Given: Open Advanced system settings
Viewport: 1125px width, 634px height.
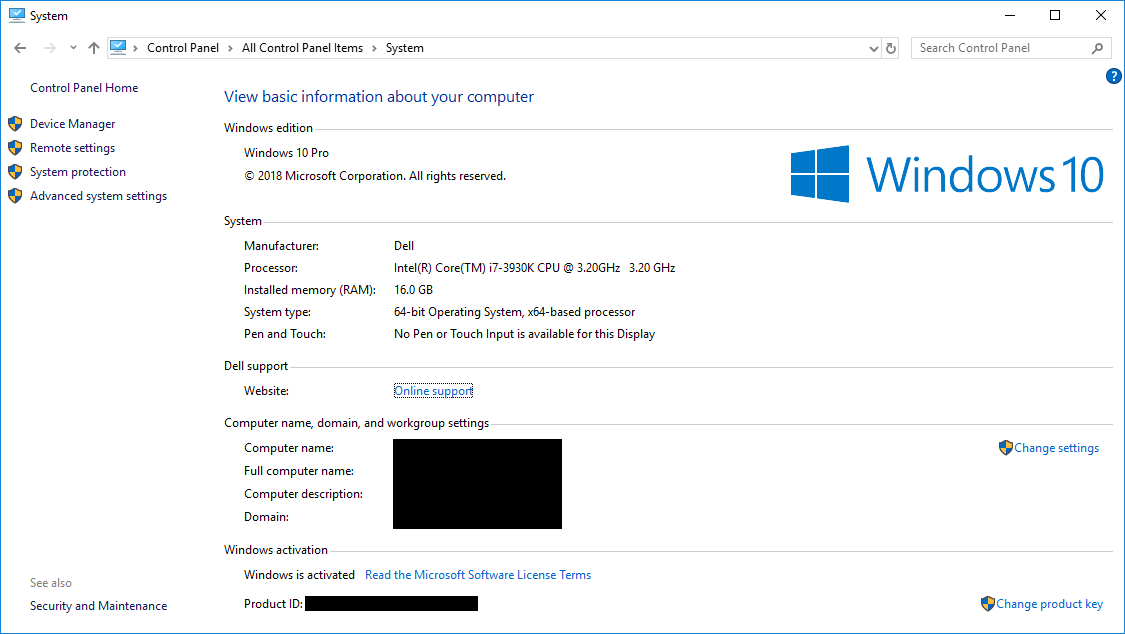Looking at the screenshot, I should 98,196.
